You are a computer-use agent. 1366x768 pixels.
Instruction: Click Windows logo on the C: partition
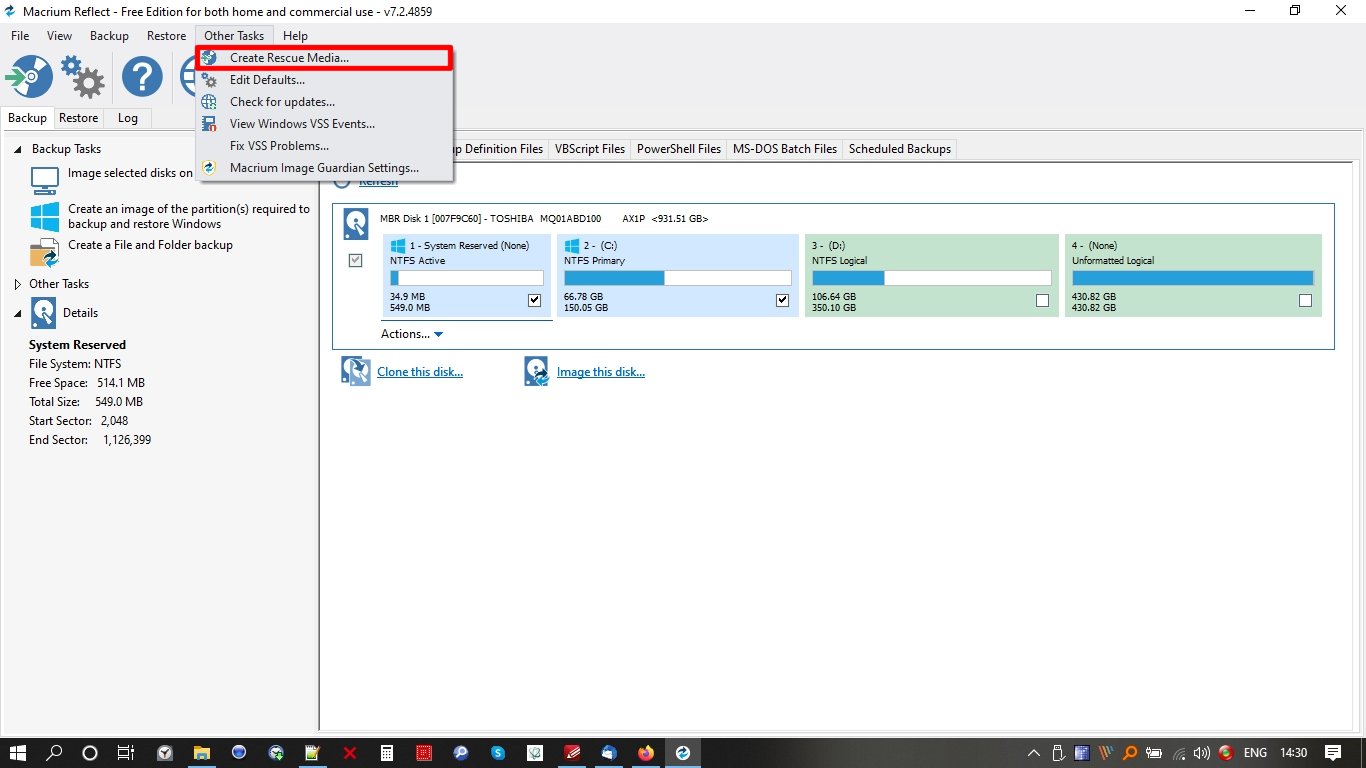pyautogui.click(x=571, y=245)
